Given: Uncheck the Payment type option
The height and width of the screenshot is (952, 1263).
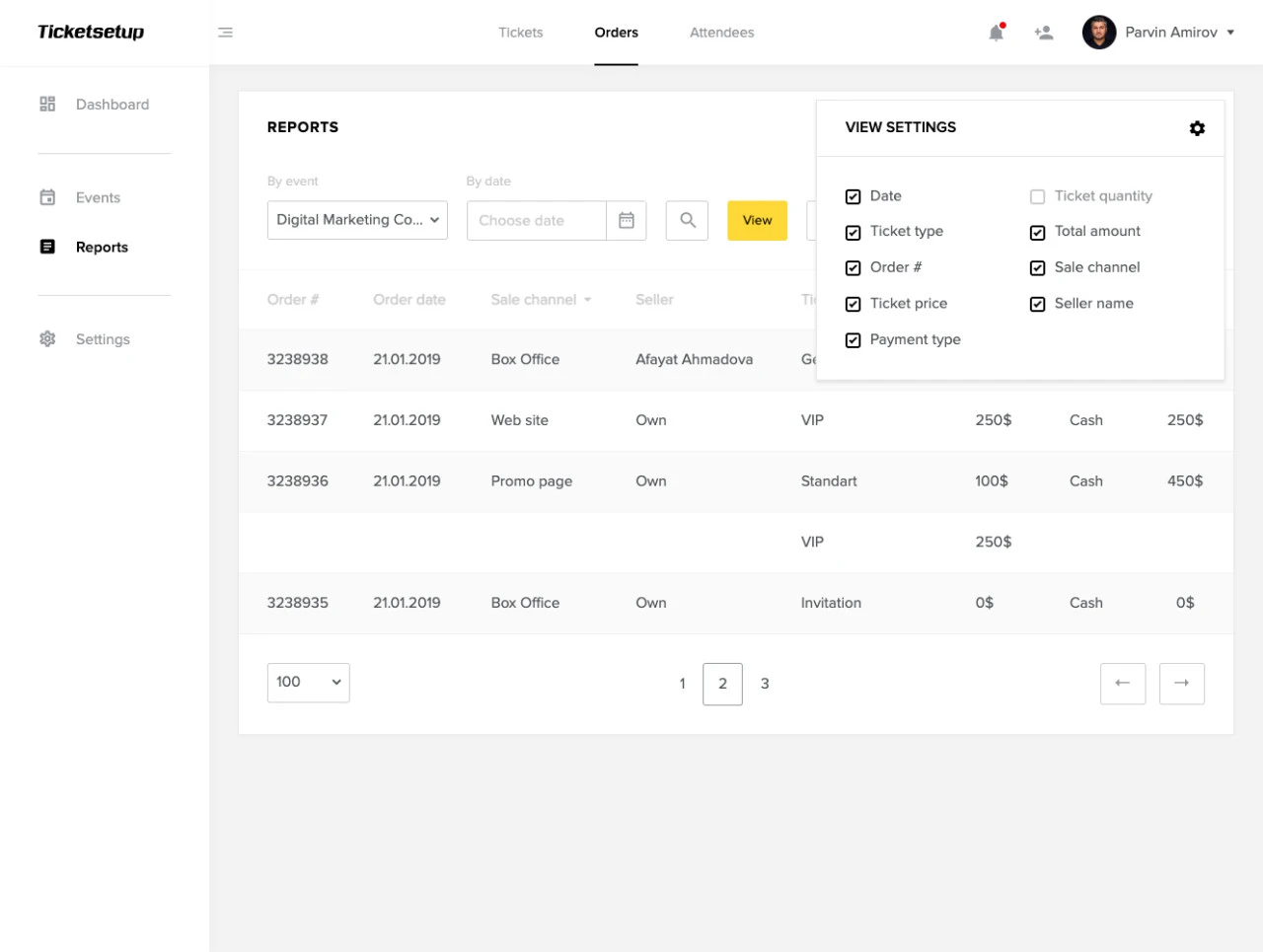Looking at the screenshot, I should (853, 339).
